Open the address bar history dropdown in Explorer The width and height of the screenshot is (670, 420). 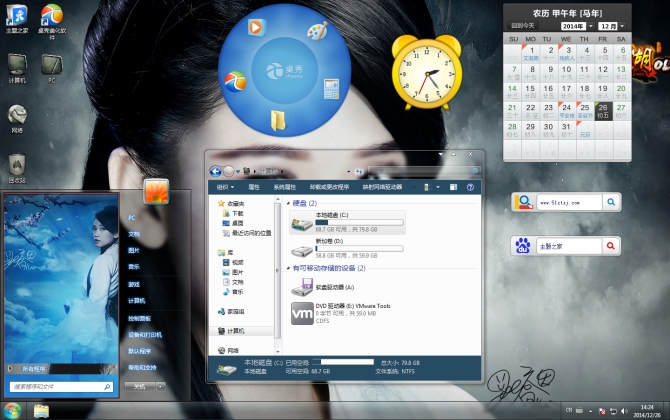pyautogui.click(x=349, y=172)
